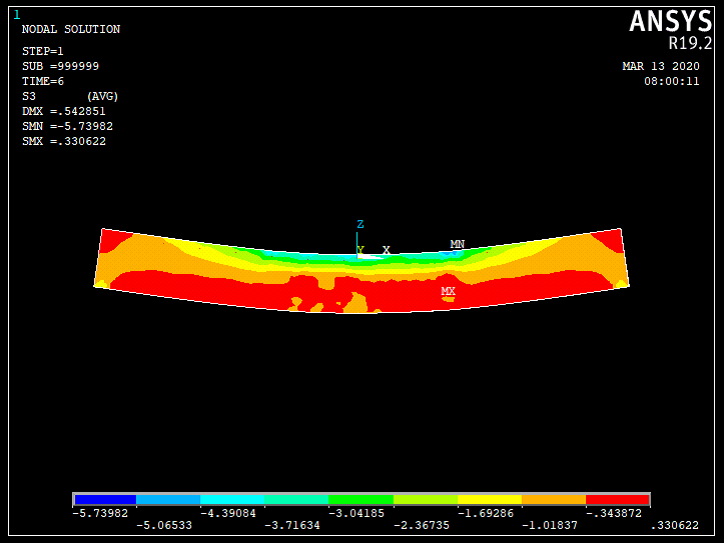Pick the cyan legend color band
The height and width of the screenshot is (543, 724).
click(x=233, y=499)
